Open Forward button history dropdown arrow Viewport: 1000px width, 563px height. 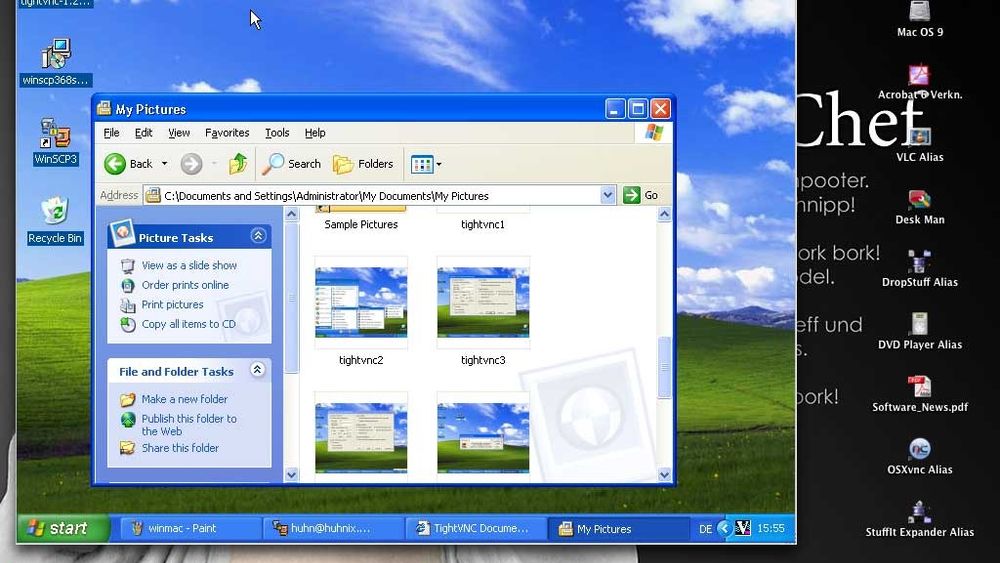[214, 164]
